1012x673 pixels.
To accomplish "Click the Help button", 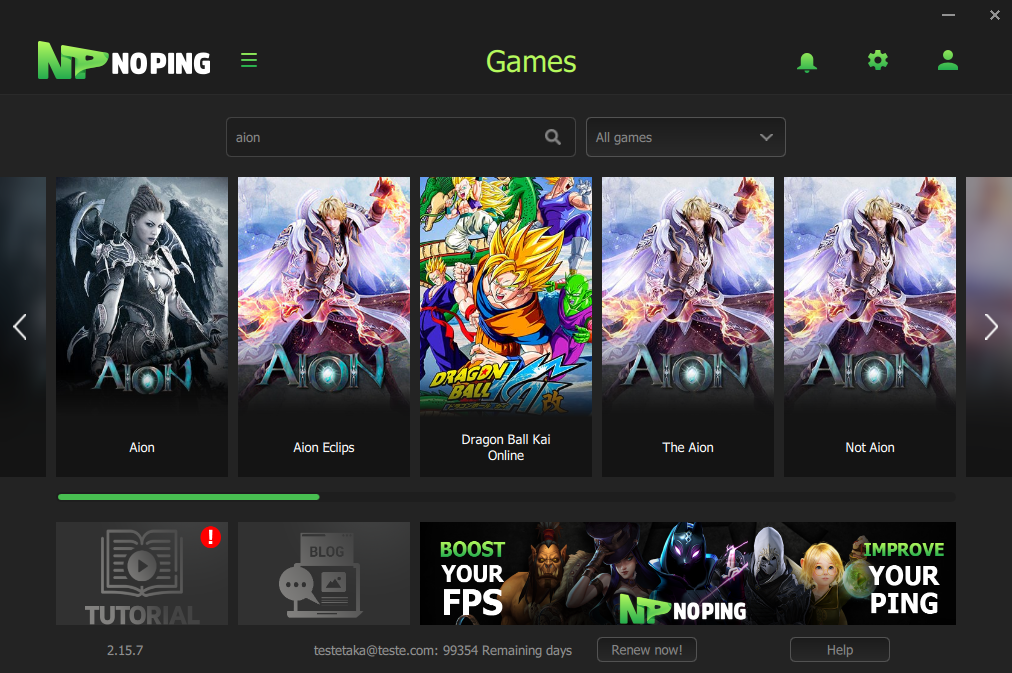I will point(840,650).
